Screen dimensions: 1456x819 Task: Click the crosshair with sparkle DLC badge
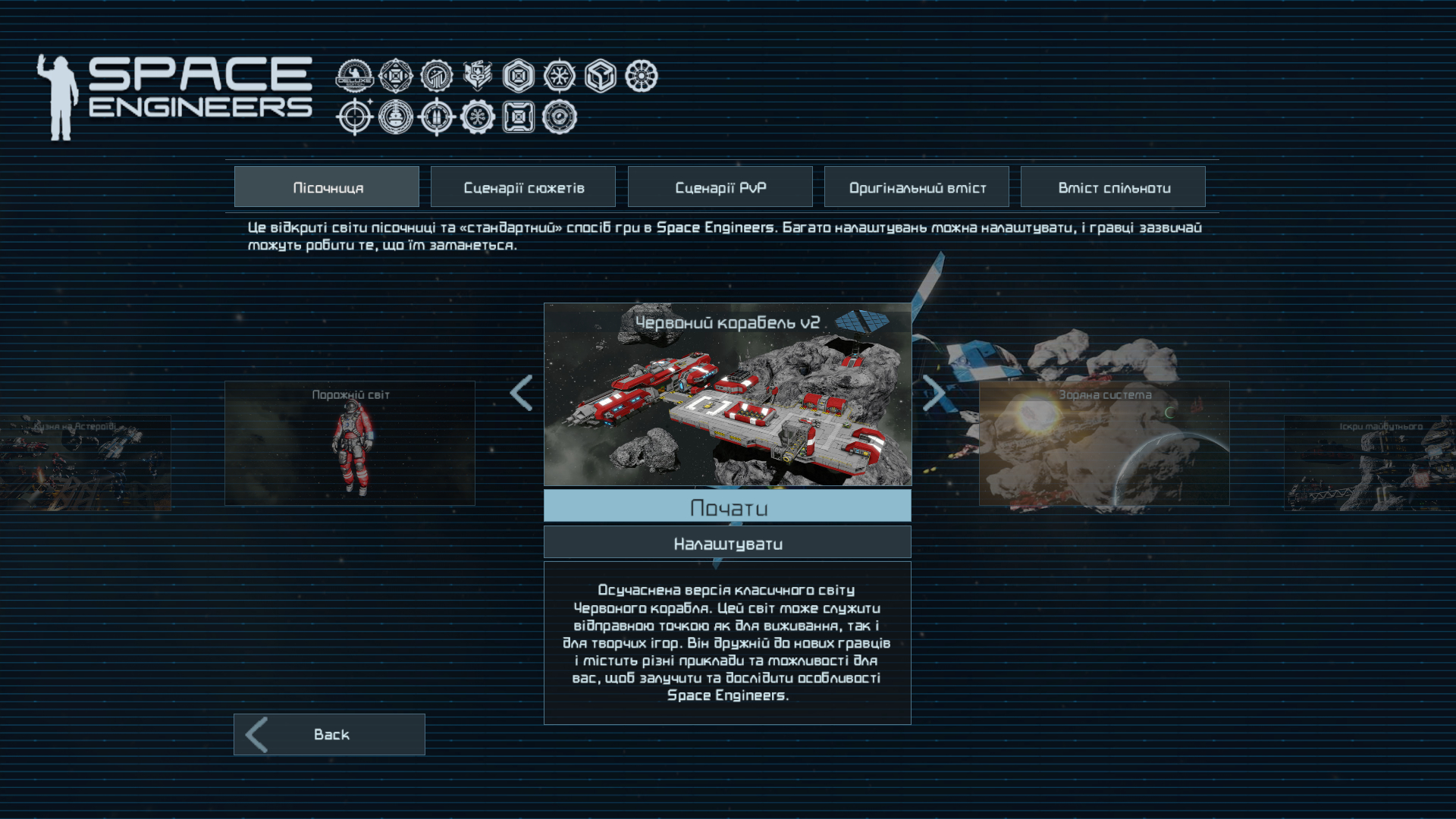pos(355,118)
